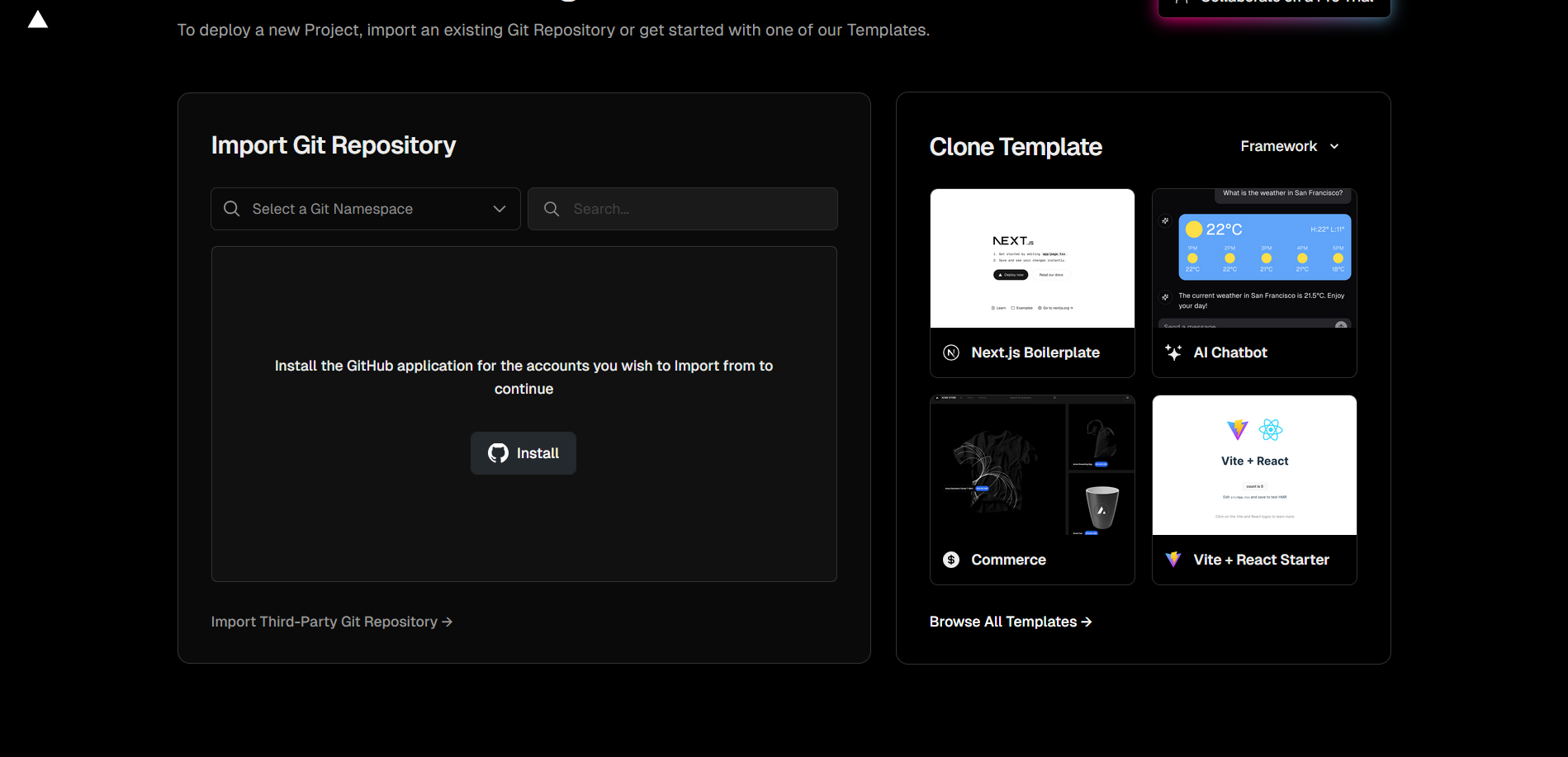Select the AI Chatbot title

click(x=1230, y=352)
